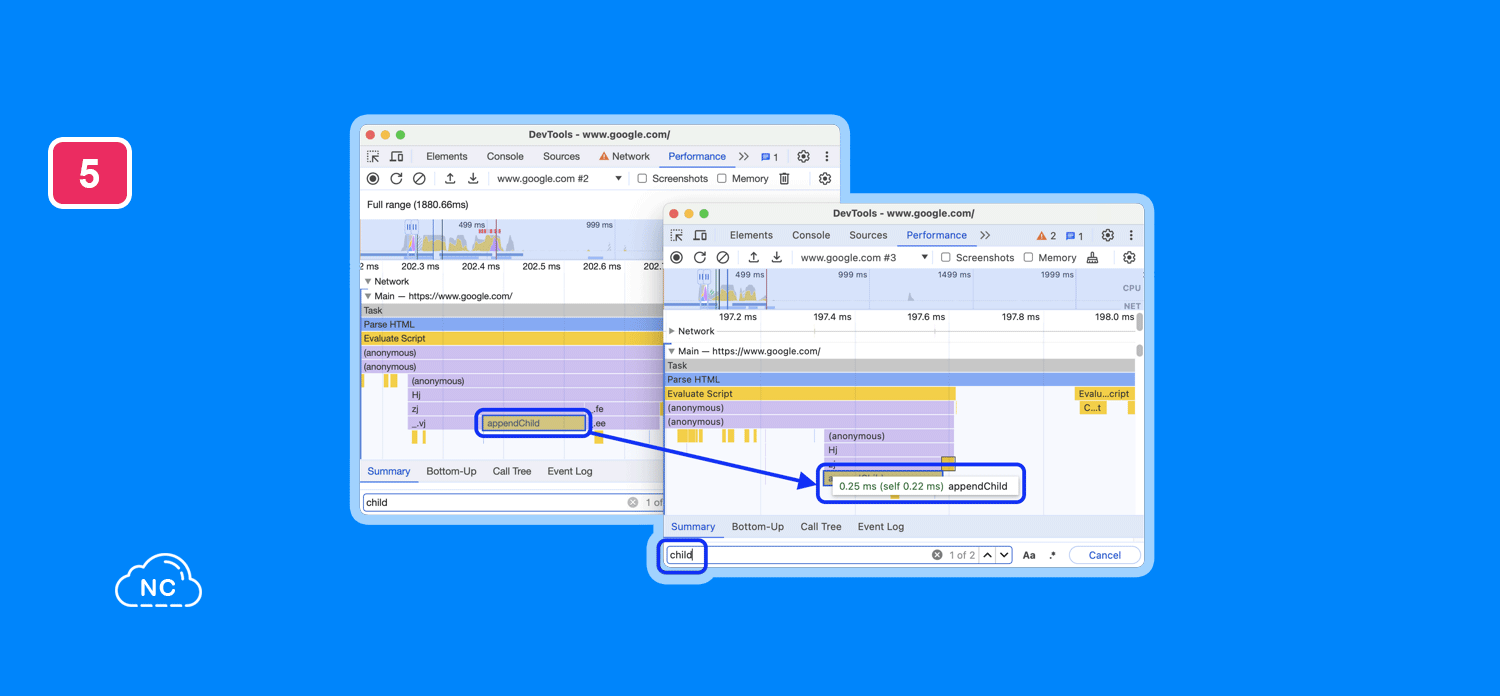Enable Screenshots checkbox in google.com #2 window
1500x696 pixels.
pos(643,179)
